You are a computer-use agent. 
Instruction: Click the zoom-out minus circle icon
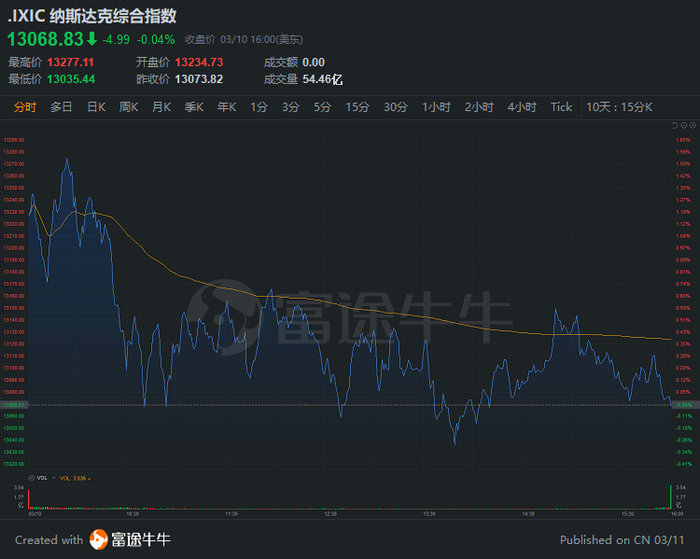coord(684,125)
